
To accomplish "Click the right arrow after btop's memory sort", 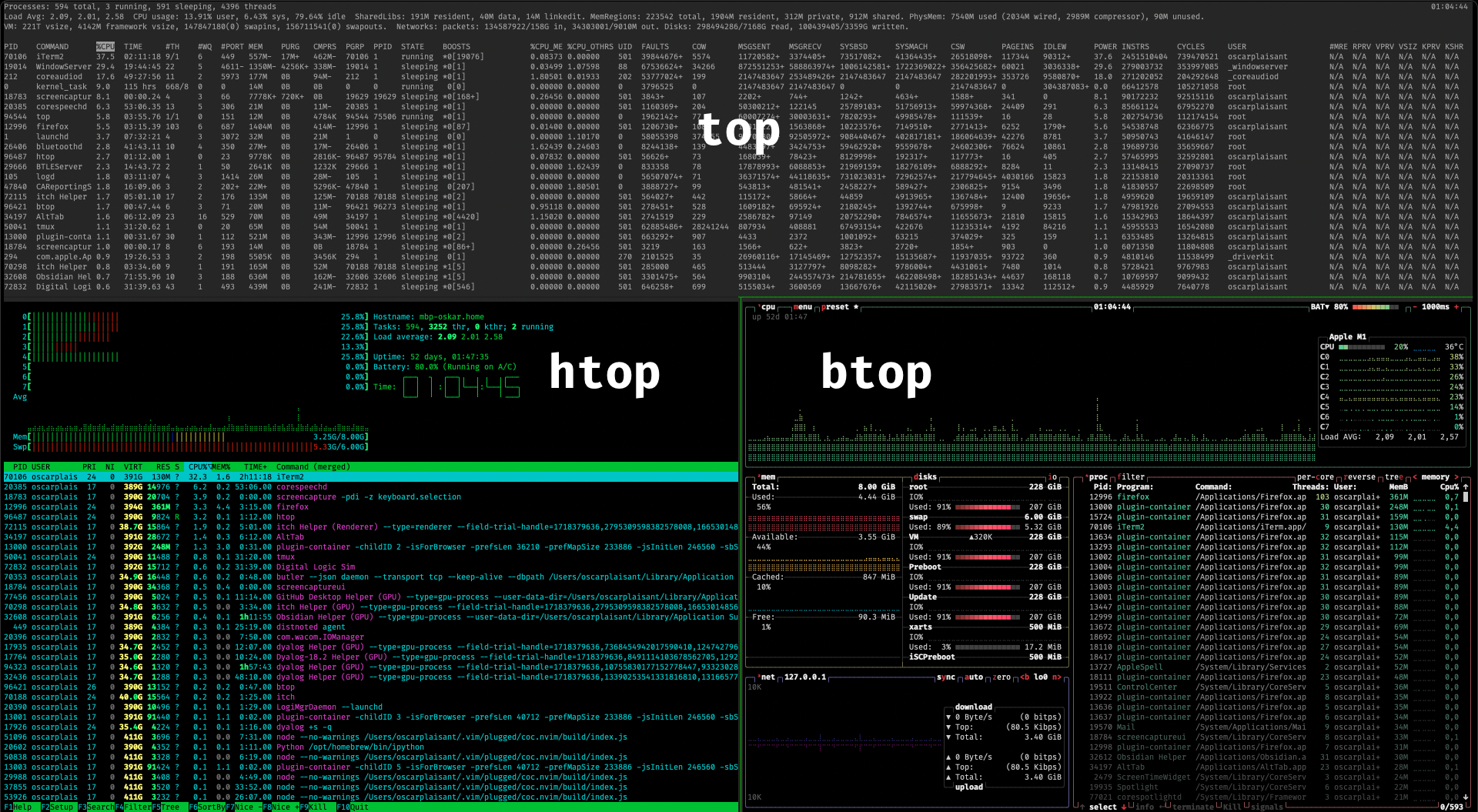I will coord(1456,477).
